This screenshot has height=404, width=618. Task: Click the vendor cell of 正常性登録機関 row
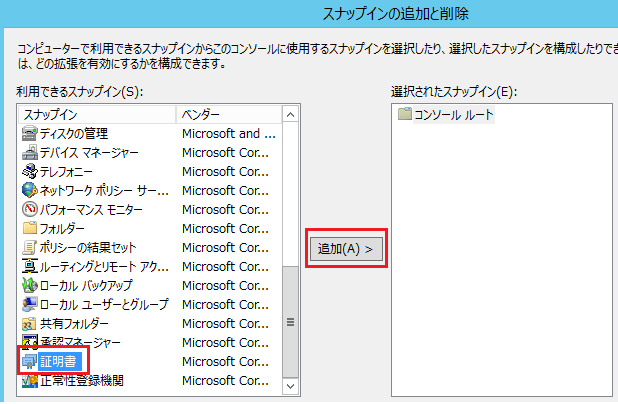point(225,381)
